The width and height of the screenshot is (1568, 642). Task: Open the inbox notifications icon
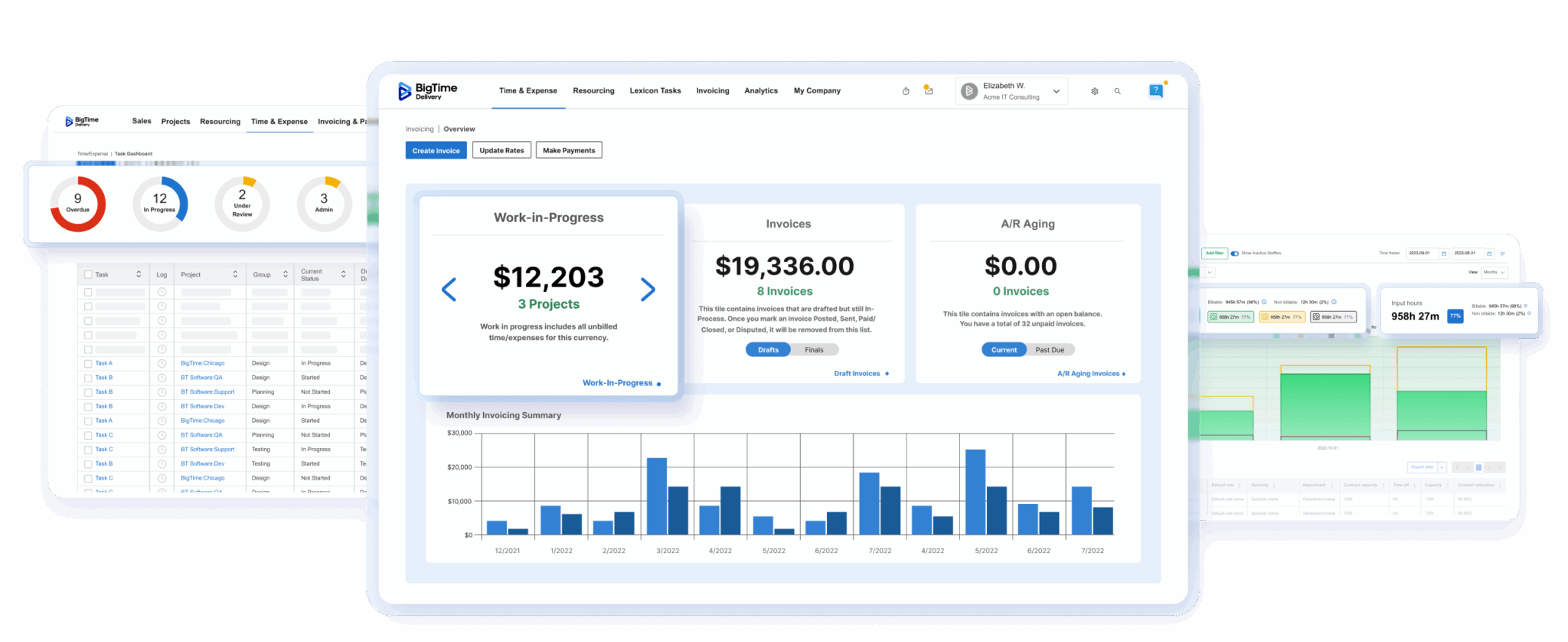(929, 90)
